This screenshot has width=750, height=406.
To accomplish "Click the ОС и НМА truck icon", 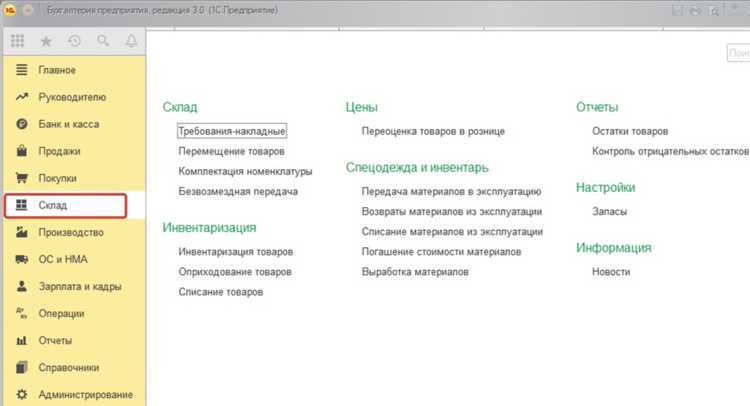I will pyautogui.click(x=22, y=259).
